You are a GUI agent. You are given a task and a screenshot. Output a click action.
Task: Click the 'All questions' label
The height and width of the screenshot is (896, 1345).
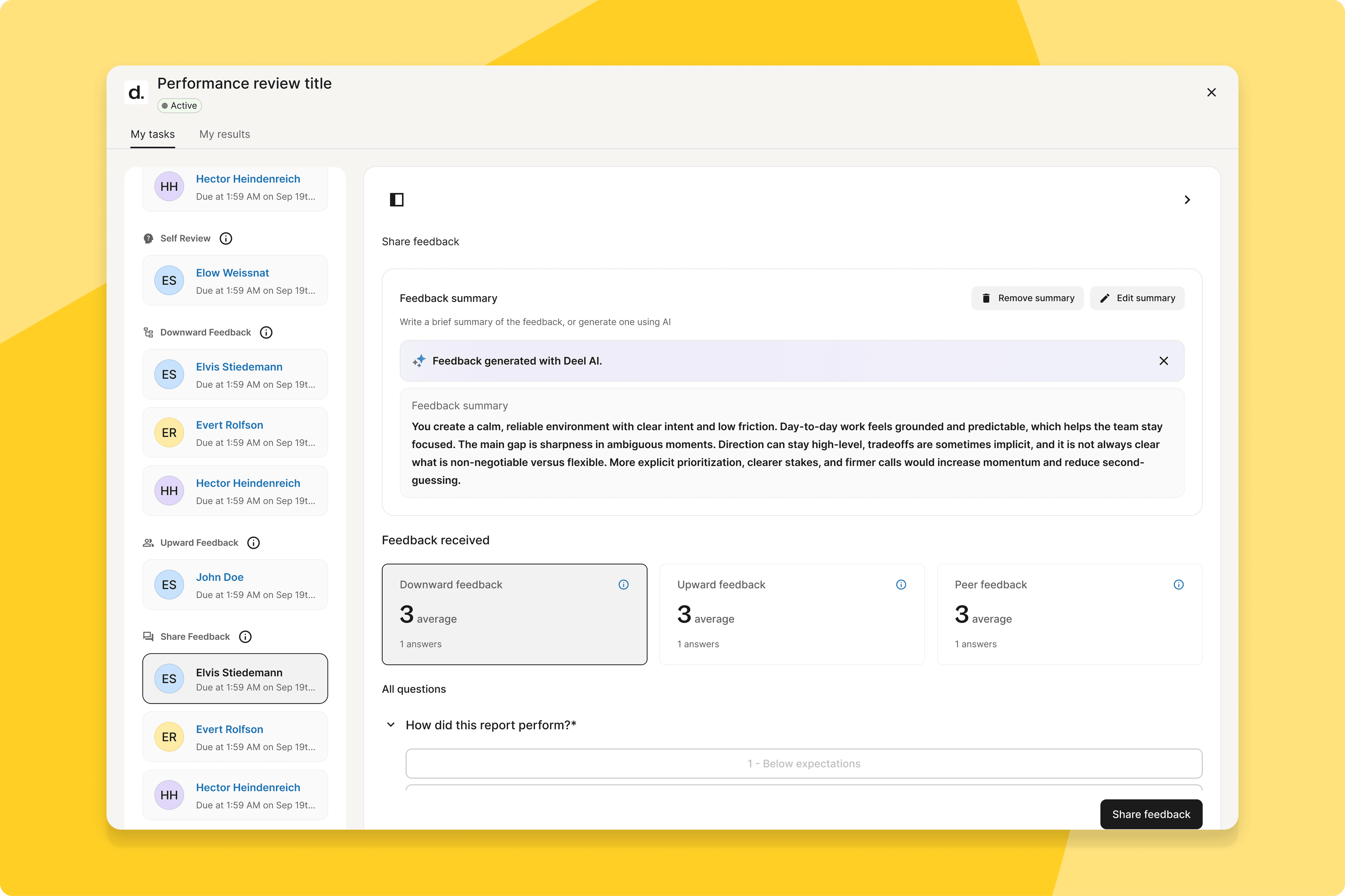[414, 689]
